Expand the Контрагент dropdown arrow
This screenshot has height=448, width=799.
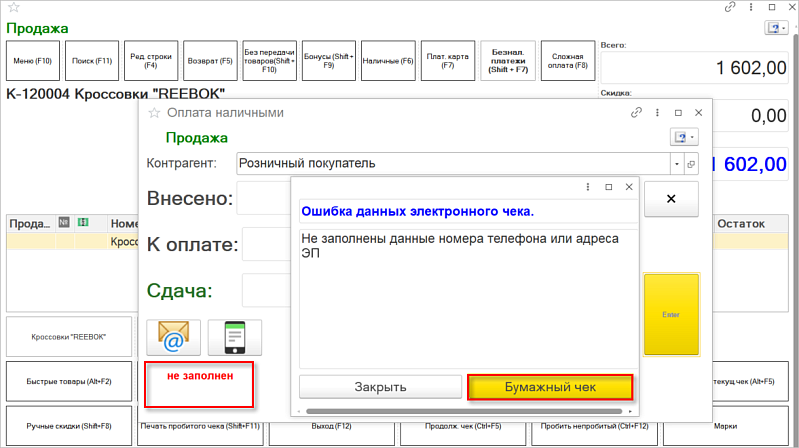676,163
